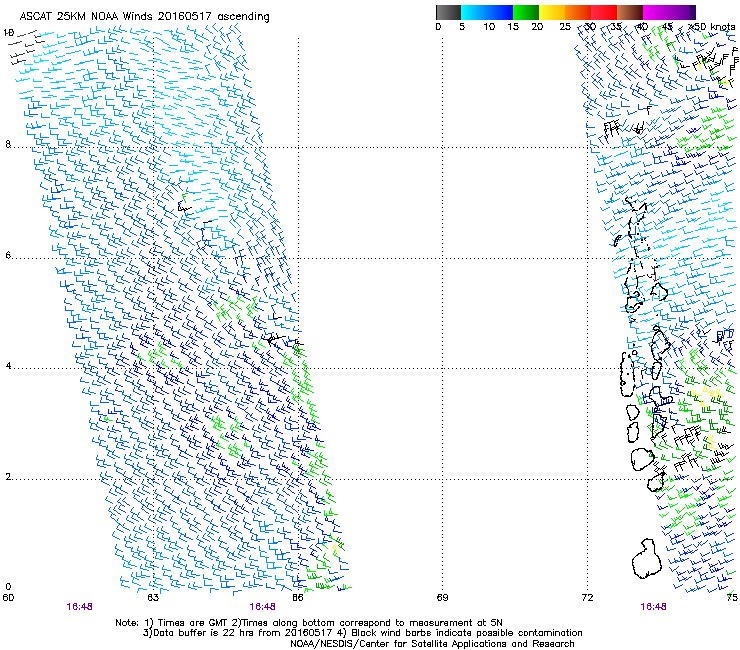Click the southernmost large island outline near 73E
The width and height of the screenshot is (740, 650).
[647, 559]
